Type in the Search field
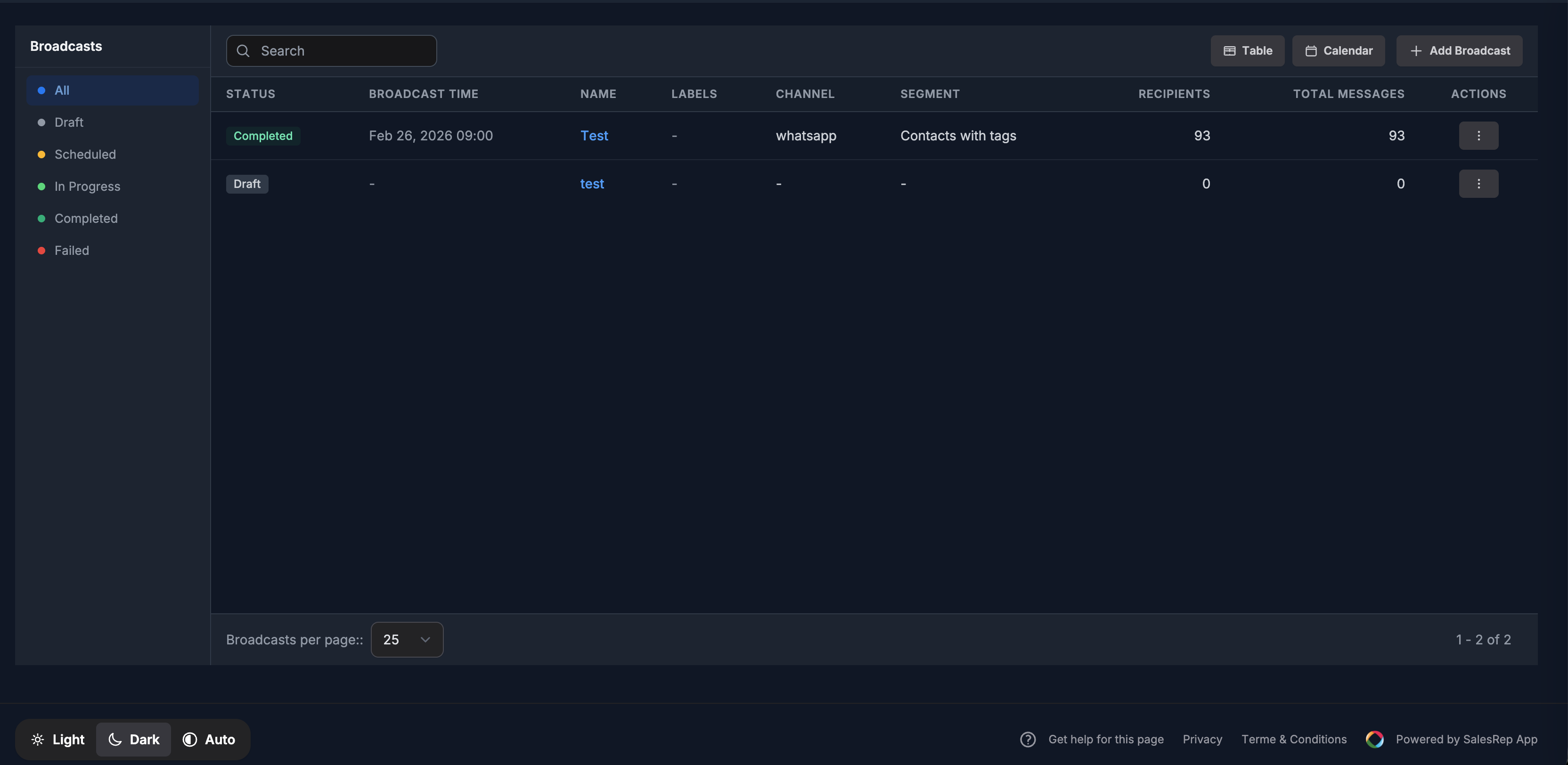 (331, 50)
